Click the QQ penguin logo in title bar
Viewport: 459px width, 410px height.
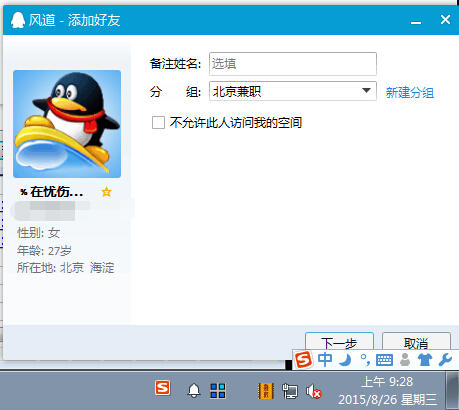coord(18,20)
